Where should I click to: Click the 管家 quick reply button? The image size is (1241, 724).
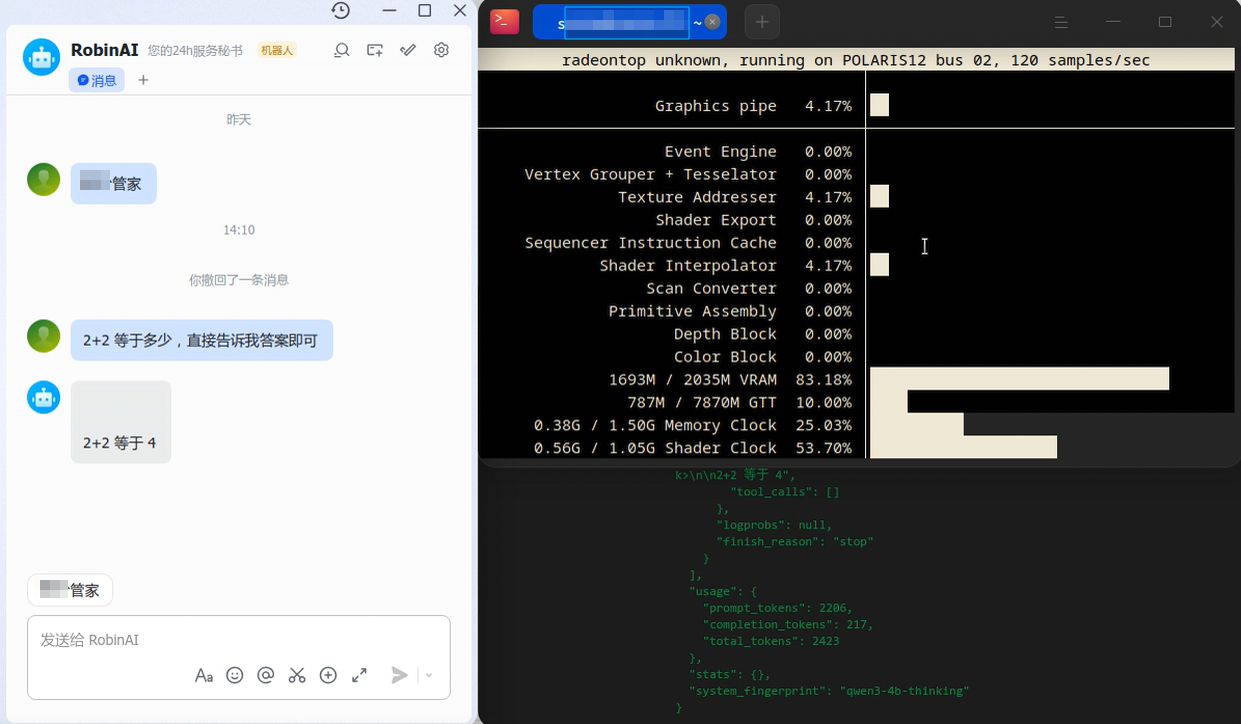coord(70,590)
